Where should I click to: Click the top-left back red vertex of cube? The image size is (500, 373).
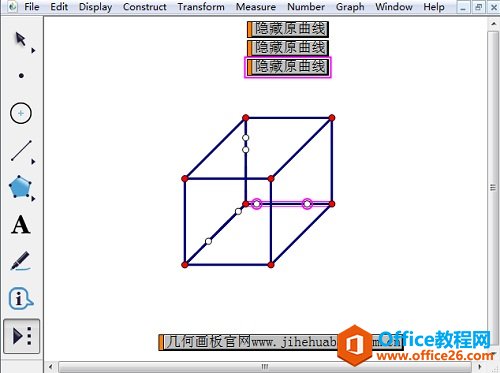(x=246, y=118)
